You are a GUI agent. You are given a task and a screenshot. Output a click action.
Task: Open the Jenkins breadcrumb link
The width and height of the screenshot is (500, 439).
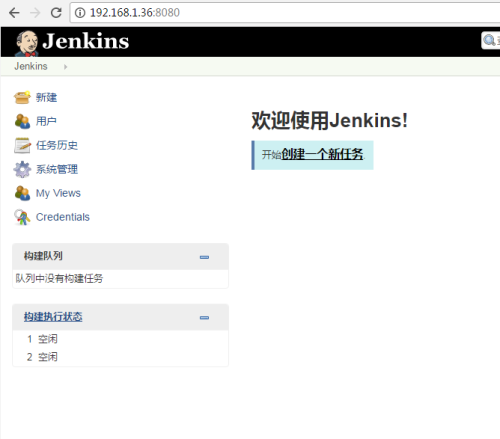tap(31, 66)
